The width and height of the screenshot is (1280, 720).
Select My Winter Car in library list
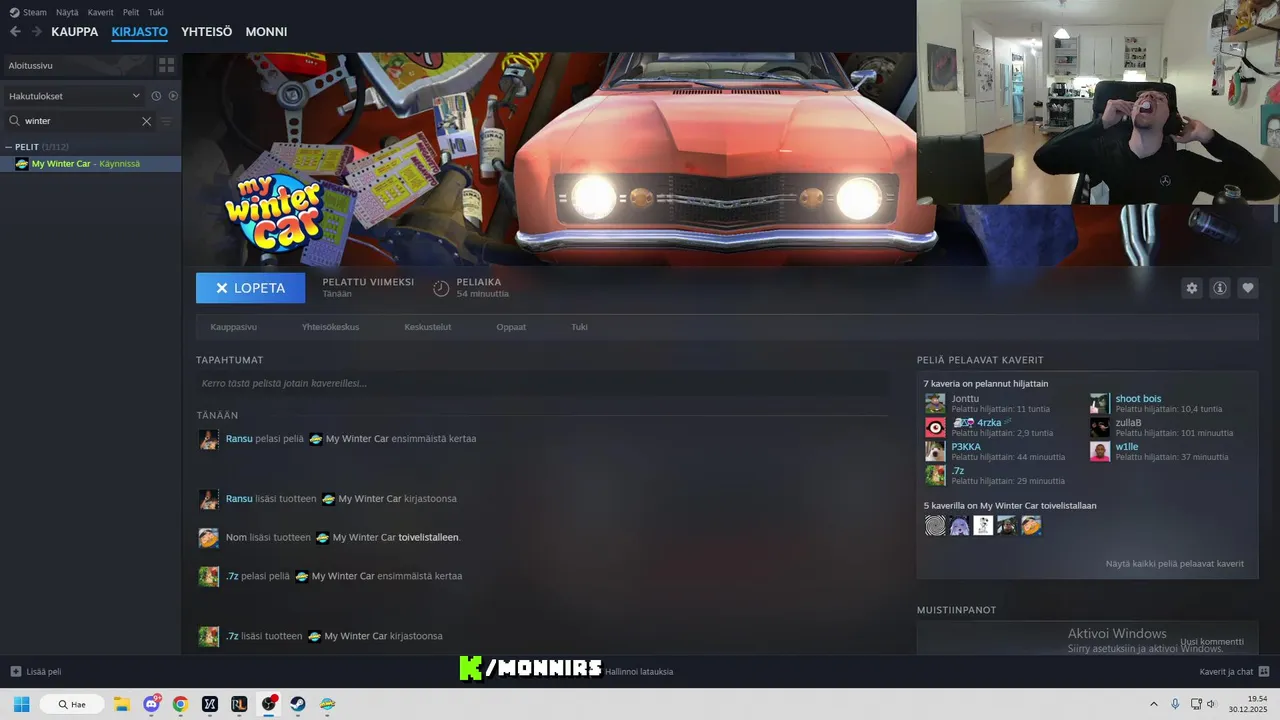[90, 164]
